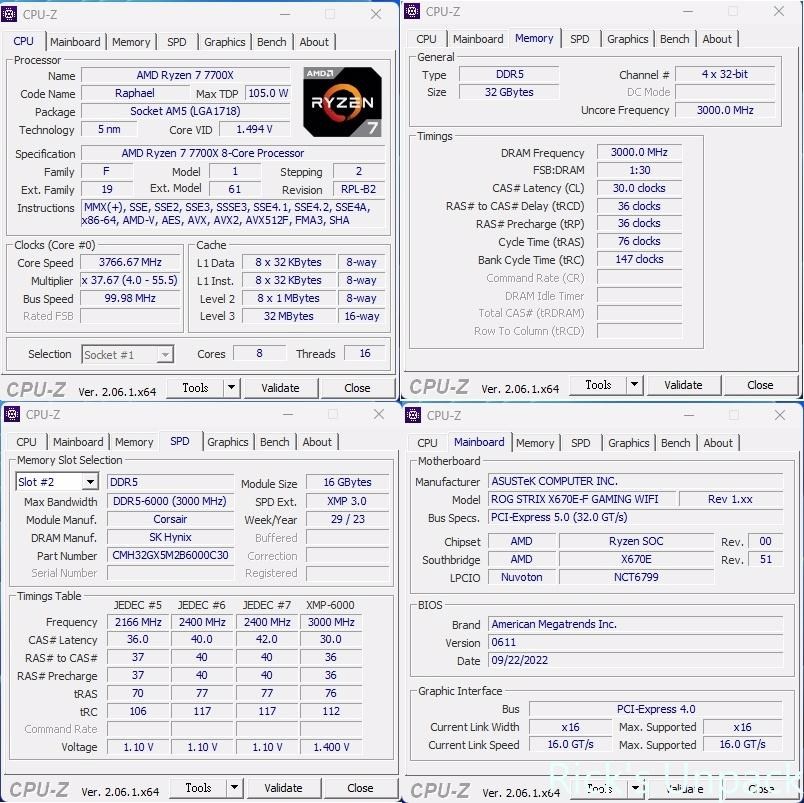Click Validate in the CPU window
This screenshot has width=804, height=803.
coord(280,388)
